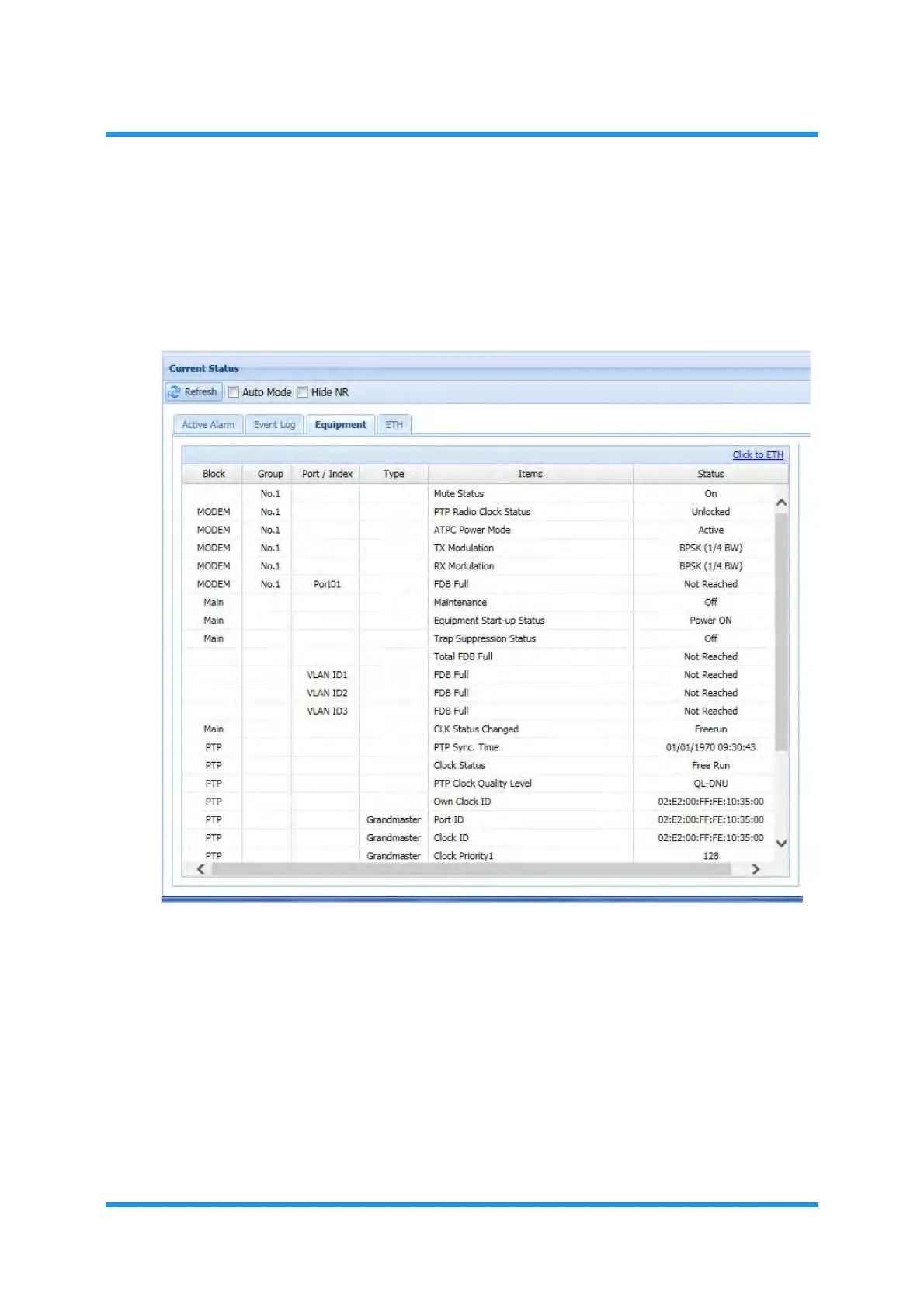
Task: Click the vertical scrollbar thumb
Action: tap(782, 631)
